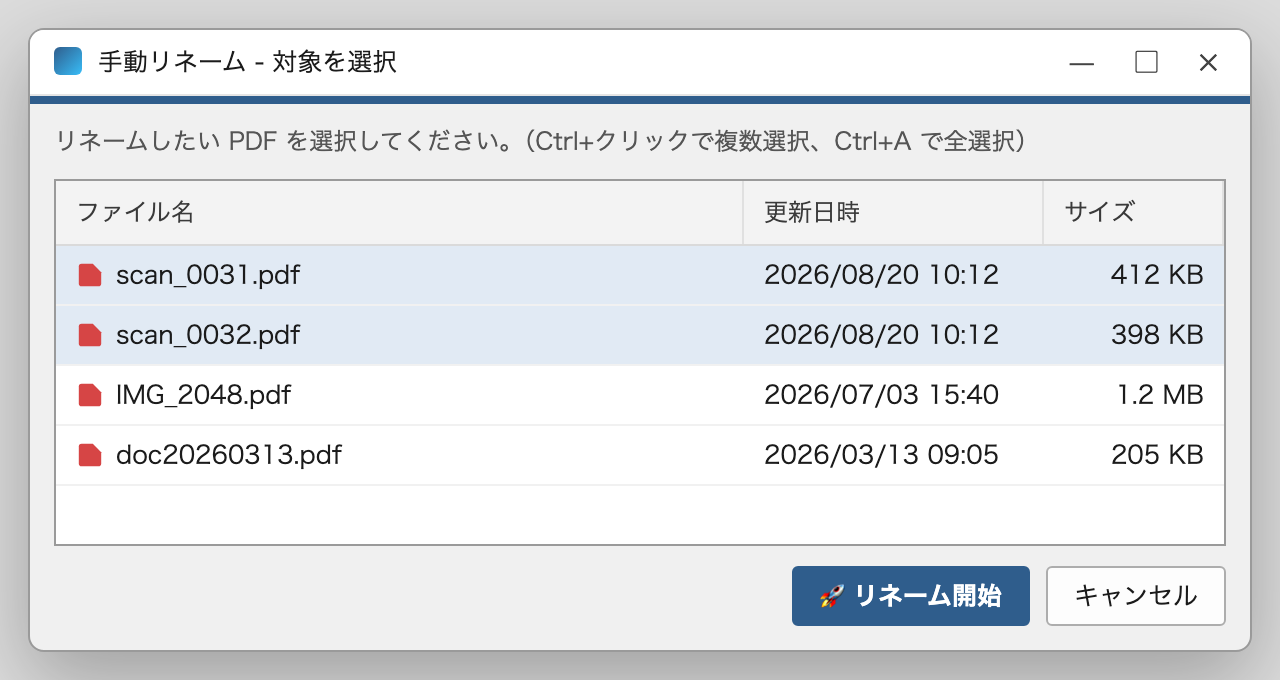The height and width of the screenshot is (680, 1280).
Task: Click the 2026/07/03 15:40 date cell
Action: [881, 395]
